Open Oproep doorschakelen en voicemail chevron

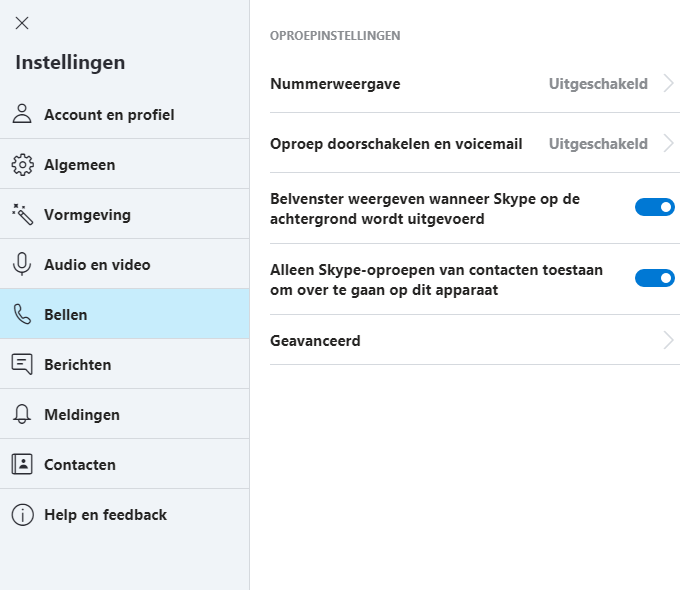[x=669, y=144]
